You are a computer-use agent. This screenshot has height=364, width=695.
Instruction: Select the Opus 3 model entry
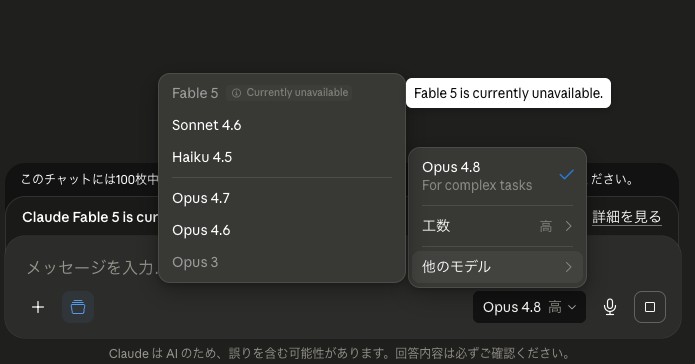tap(282, 262)
